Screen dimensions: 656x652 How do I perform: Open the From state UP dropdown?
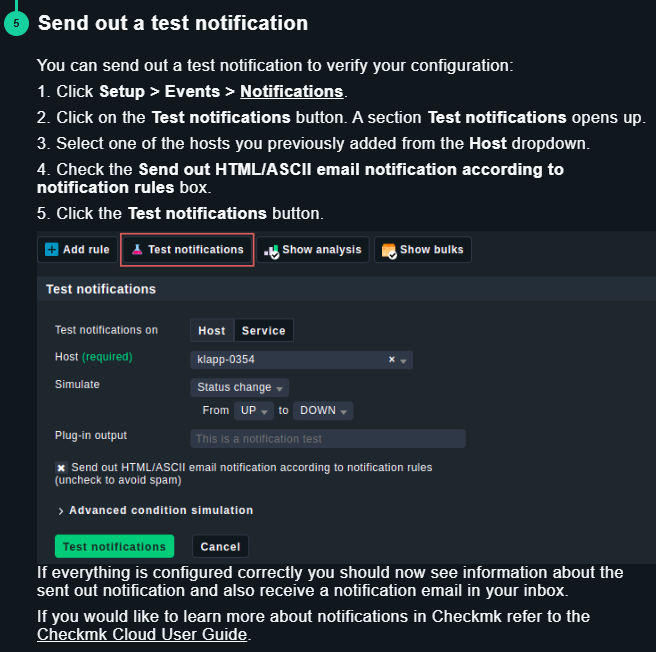coord(252,411)
